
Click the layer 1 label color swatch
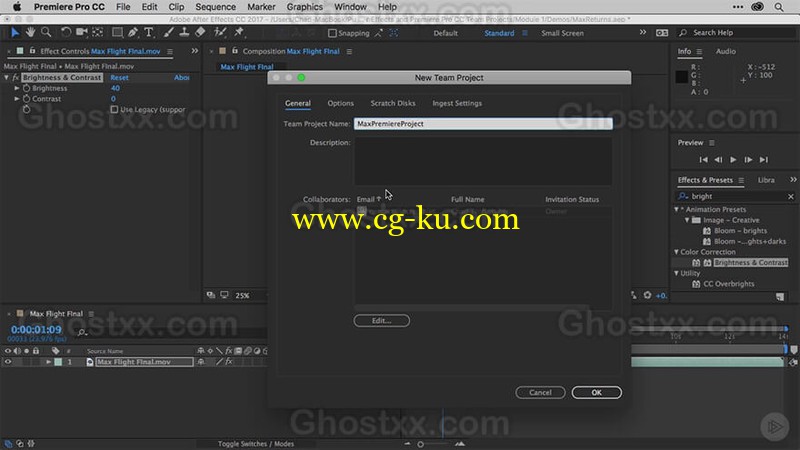coord(58,362)
